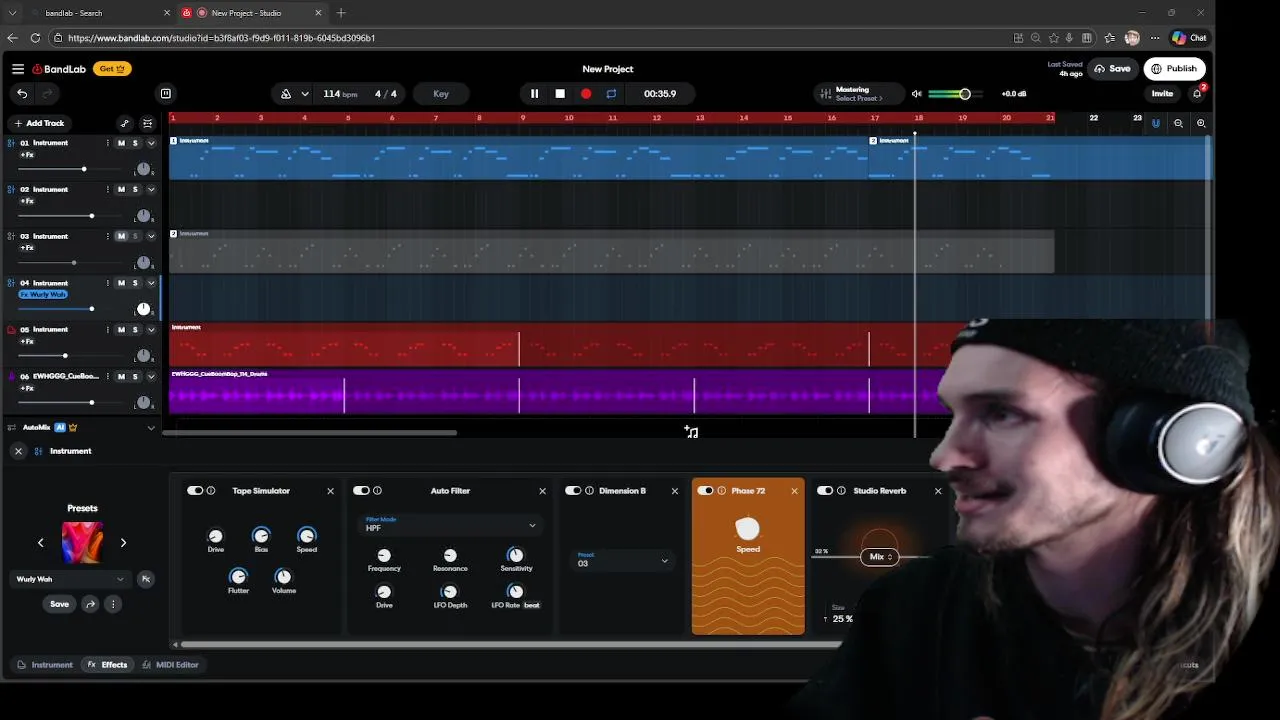Zoom in the timeline
The width and height of the screenshot is (1280, 720).
[1201, 123]
